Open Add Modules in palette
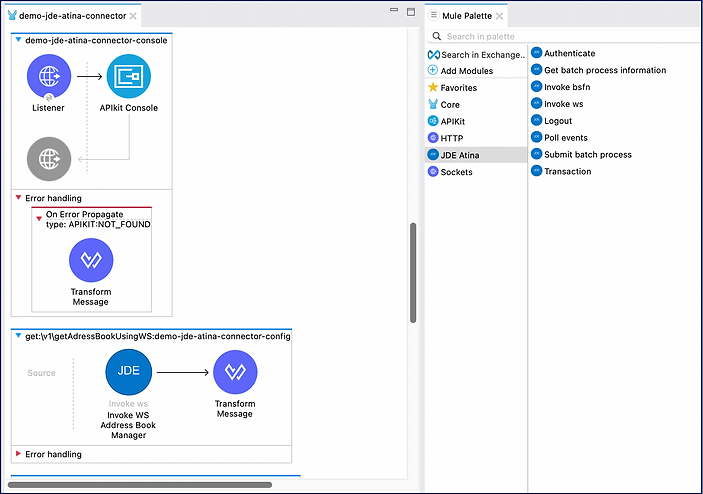Image resolution: width=703 pixels, height=494 pixels. click(467, 71)
